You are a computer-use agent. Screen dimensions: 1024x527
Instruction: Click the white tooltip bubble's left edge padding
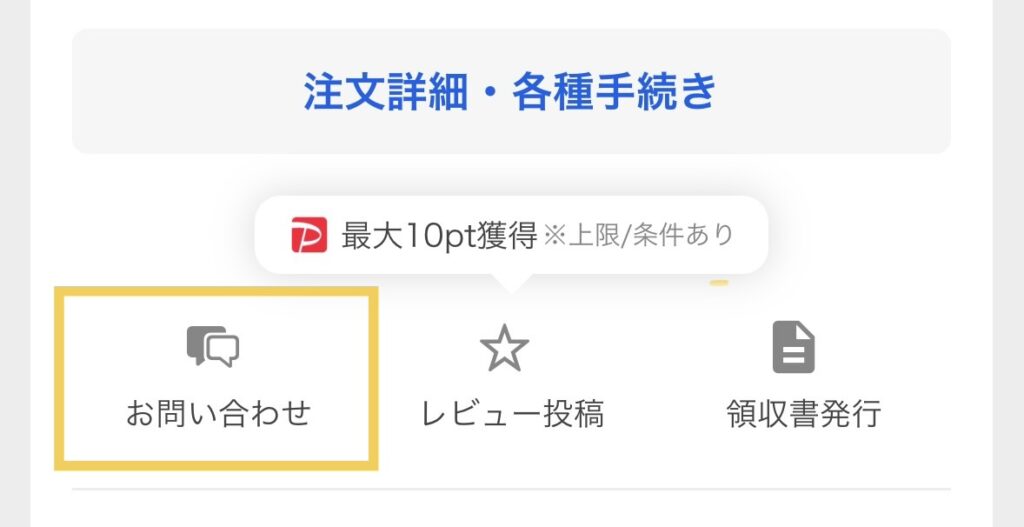273,235
